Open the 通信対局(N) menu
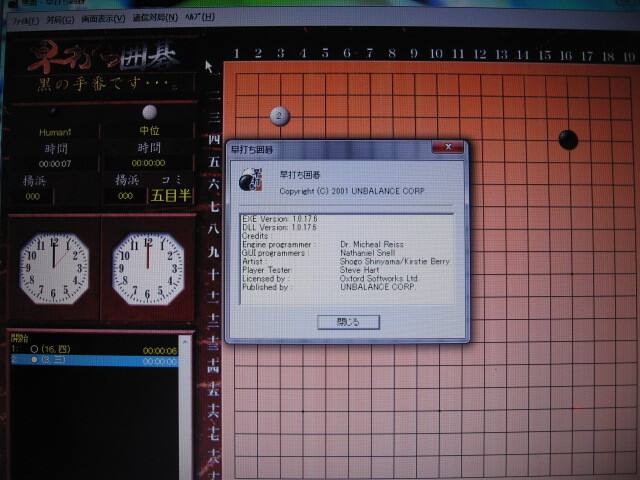640x480 pixels. [155, 18]
